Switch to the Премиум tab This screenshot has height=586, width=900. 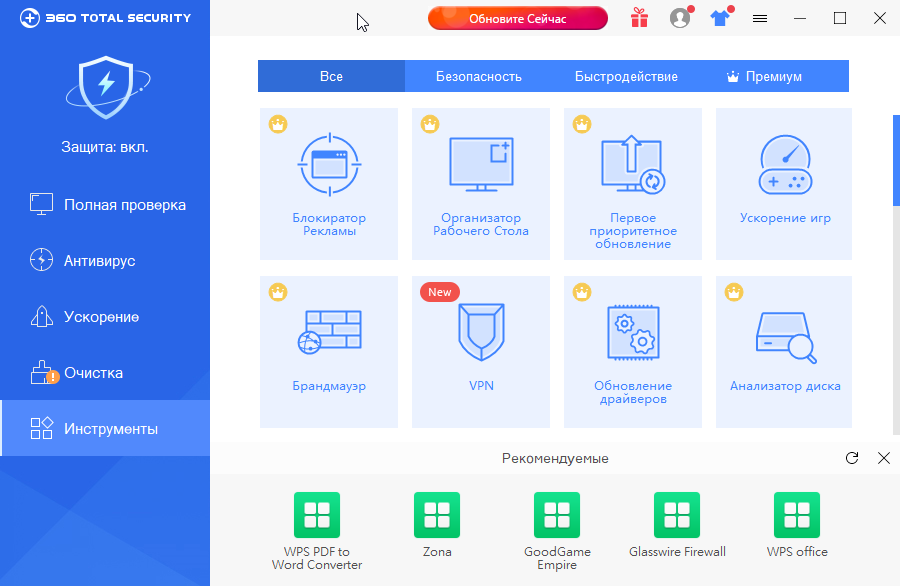pos(774,76)
